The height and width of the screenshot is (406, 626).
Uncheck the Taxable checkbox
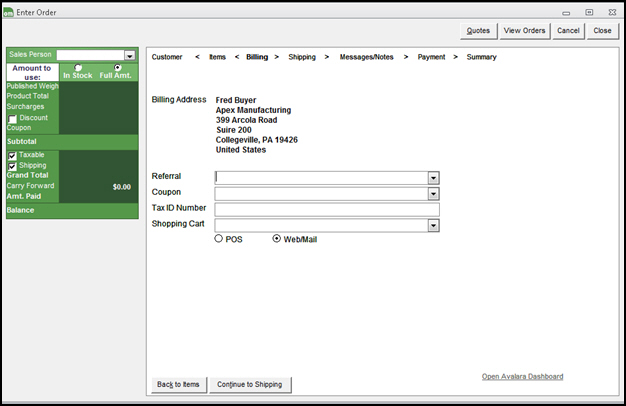(12, 156)
